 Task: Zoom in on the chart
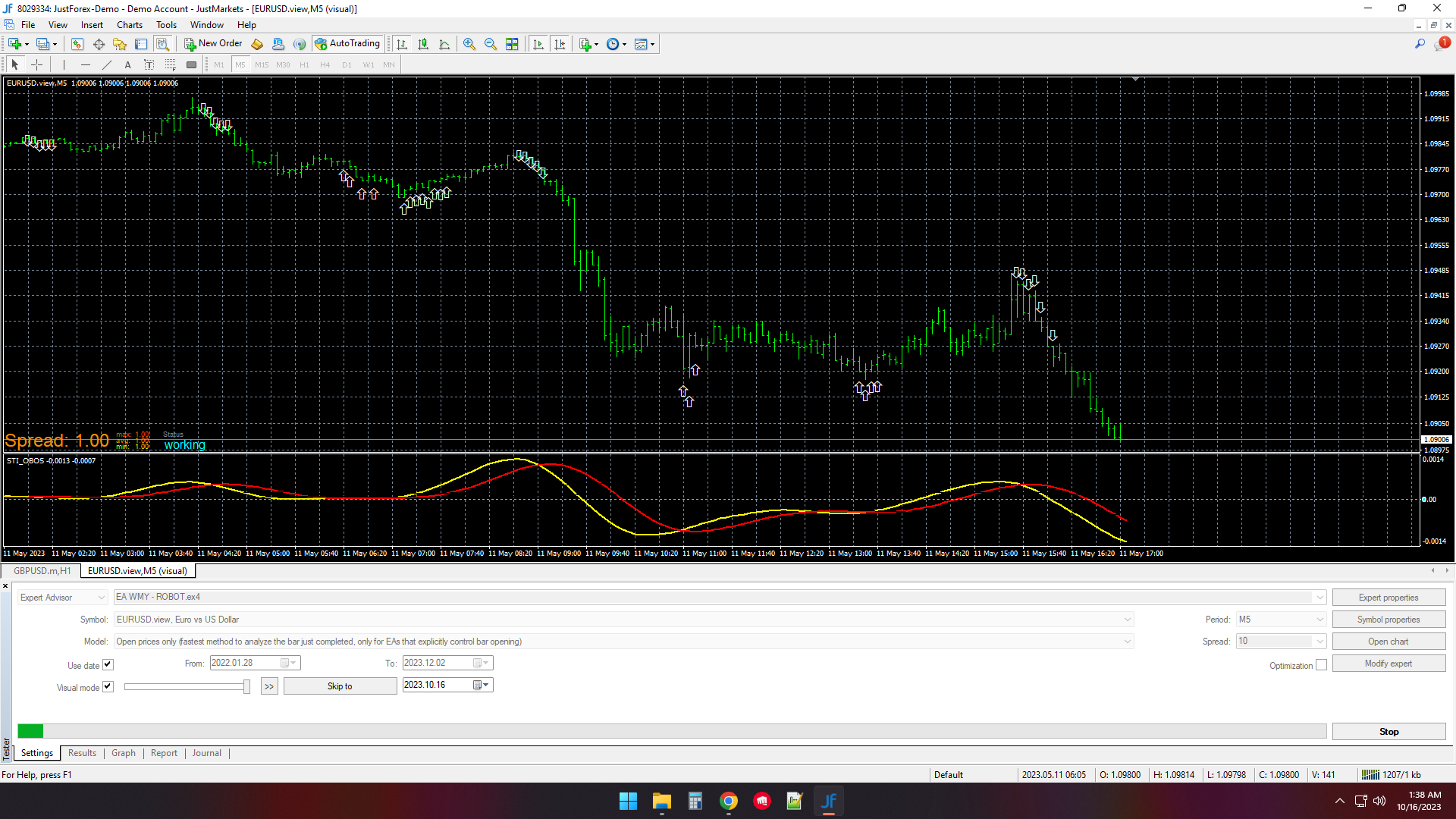(x=469, y=44)
